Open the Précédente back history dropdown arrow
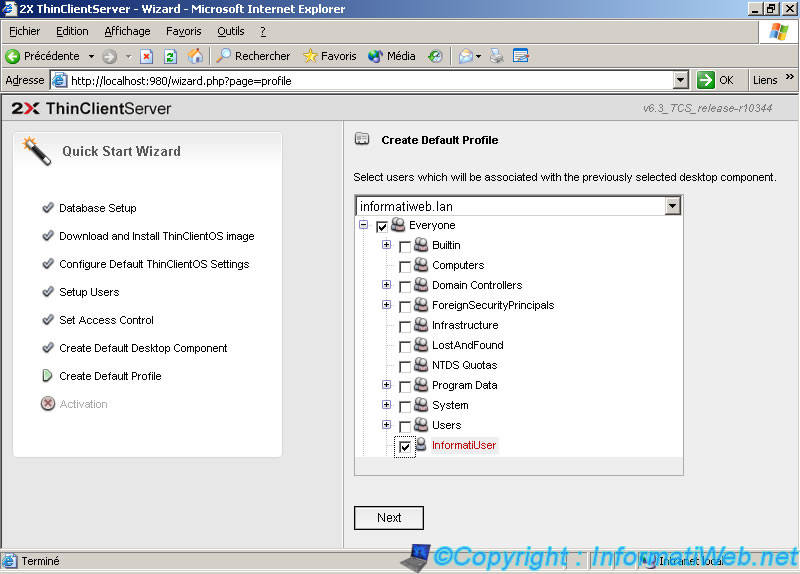This screenshot has width=800, height=574. pos(91,56)
